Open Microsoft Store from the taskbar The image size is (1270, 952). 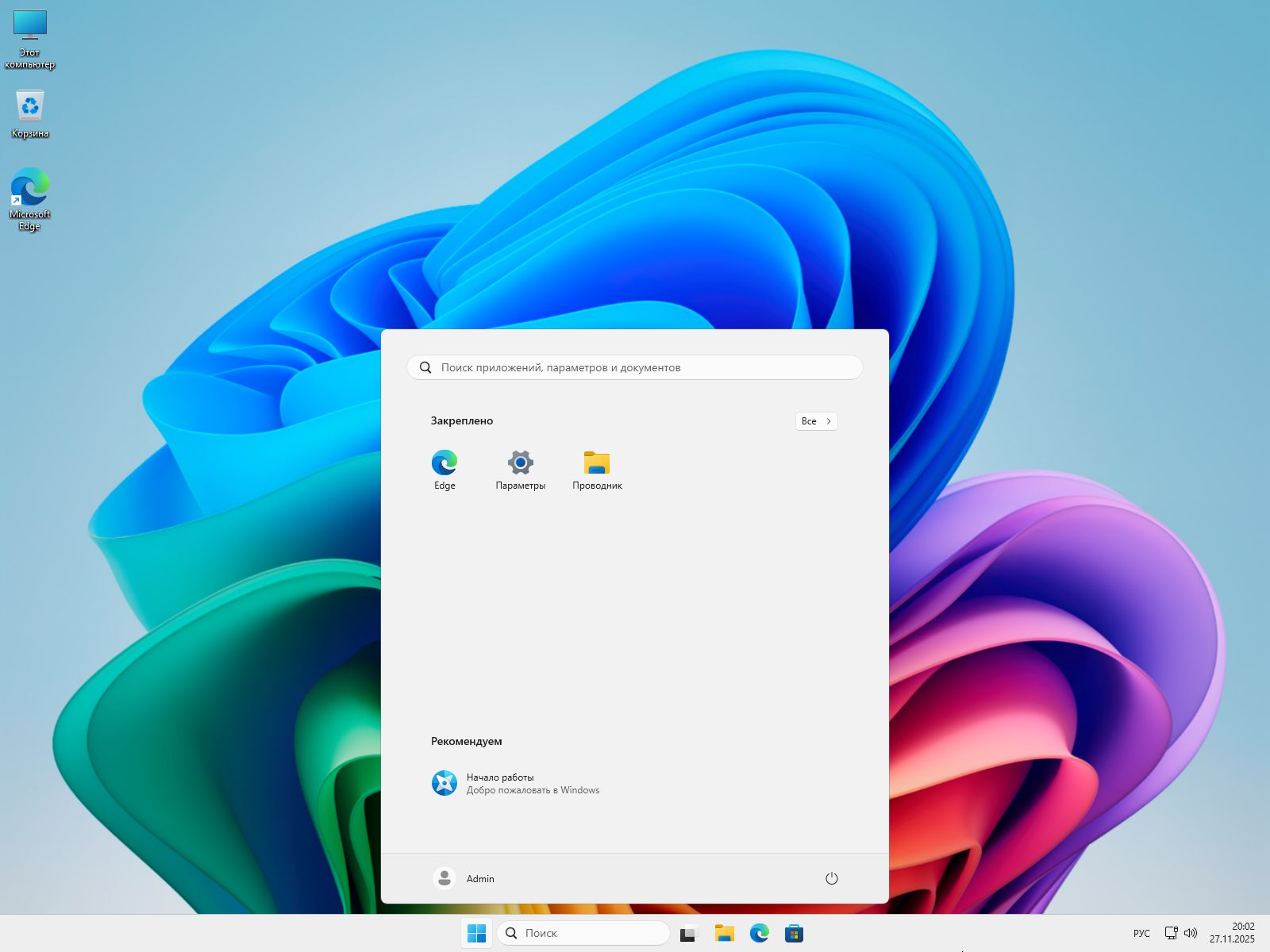[x=794, y=933]
